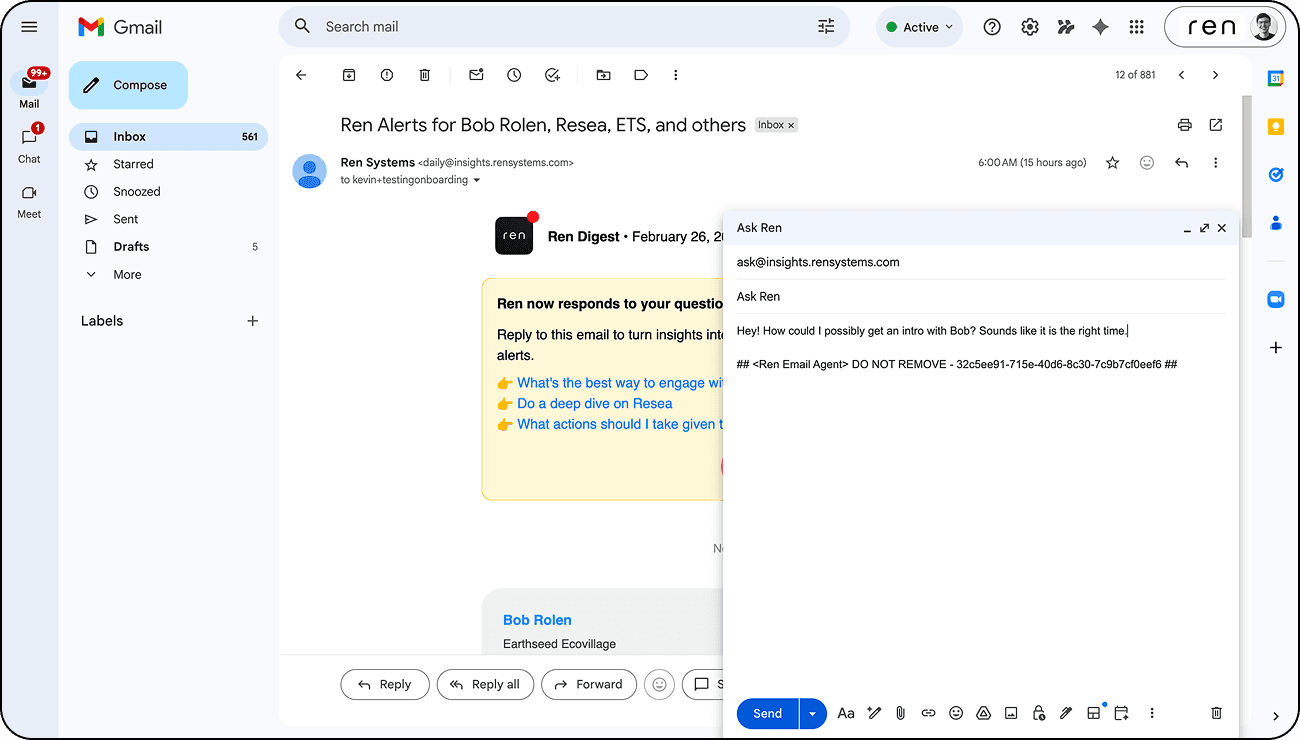Insert a file from Google Drive

983,712
